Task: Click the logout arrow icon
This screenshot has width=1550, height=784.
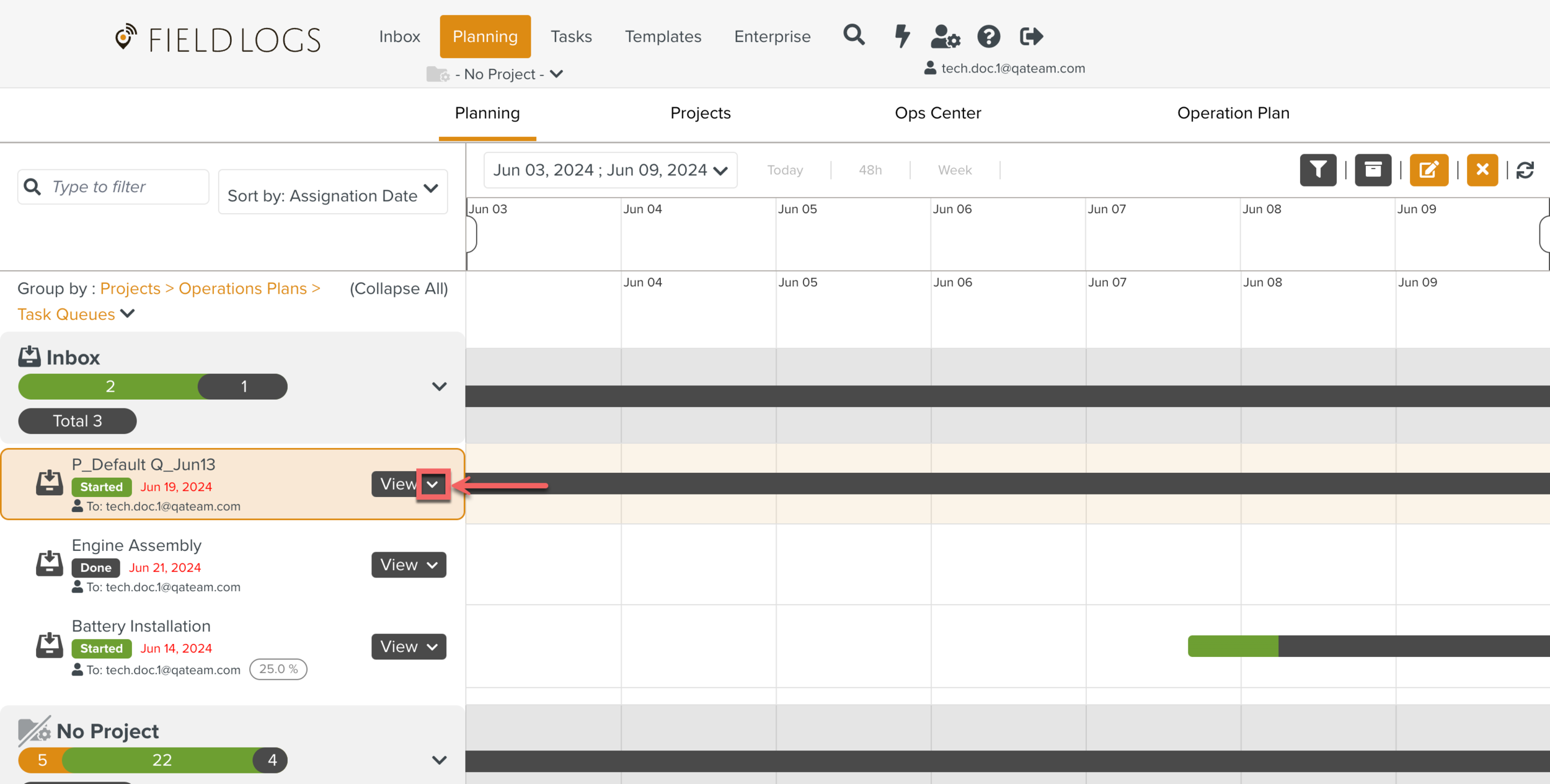Action: (x=1031, y=37)
